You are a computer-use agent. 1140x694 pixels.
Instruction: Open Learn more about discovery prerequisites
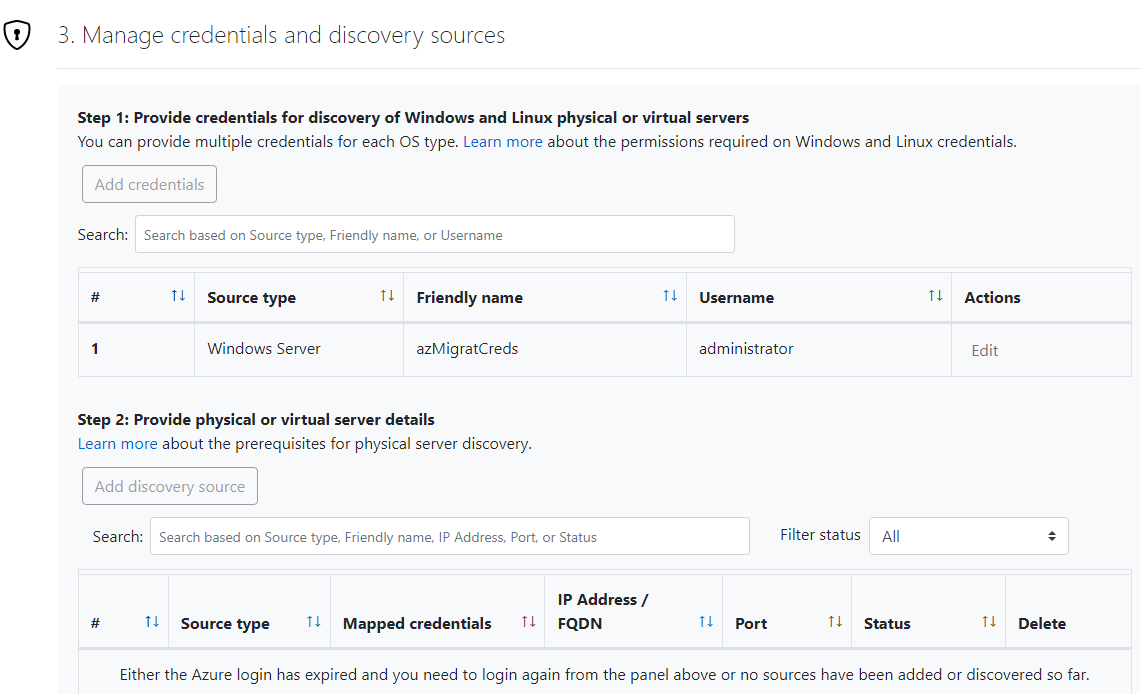point(117,443)
